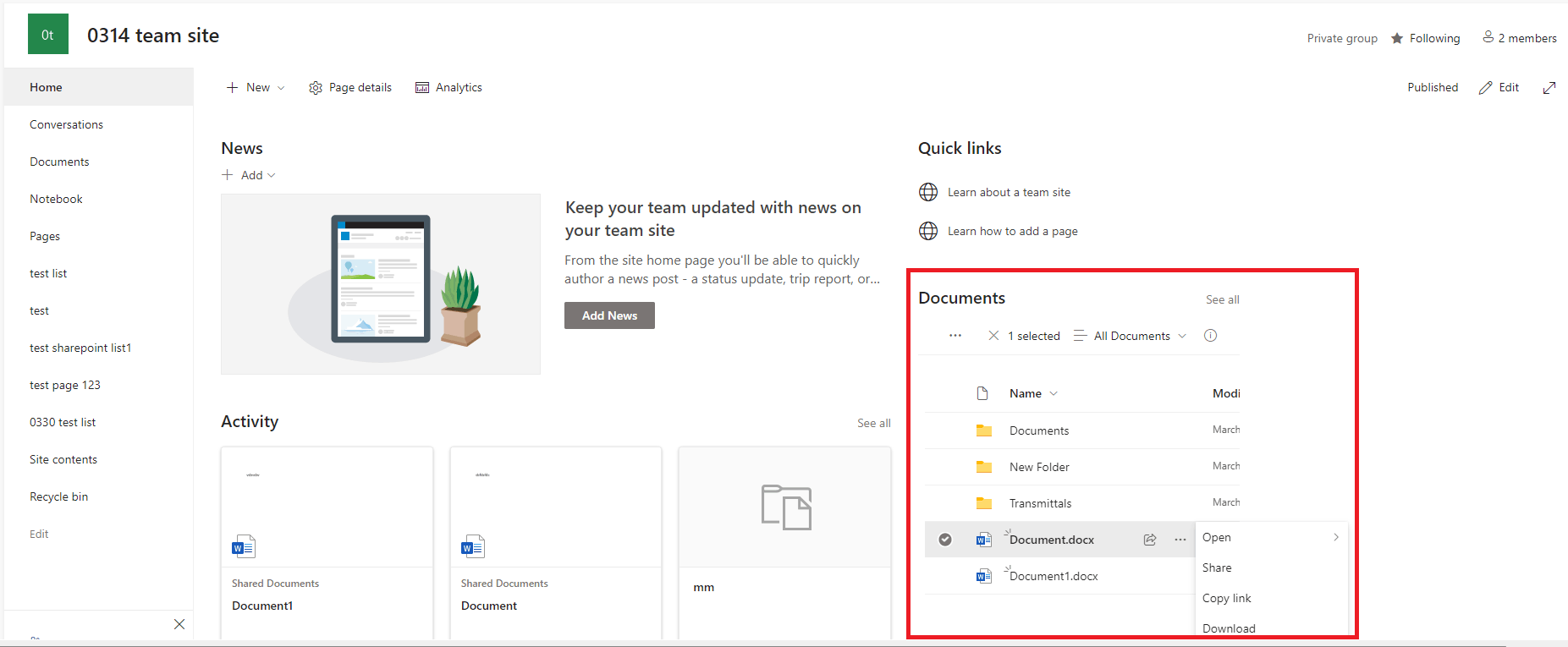Go to Site contents in left navigation

point(63,459)
